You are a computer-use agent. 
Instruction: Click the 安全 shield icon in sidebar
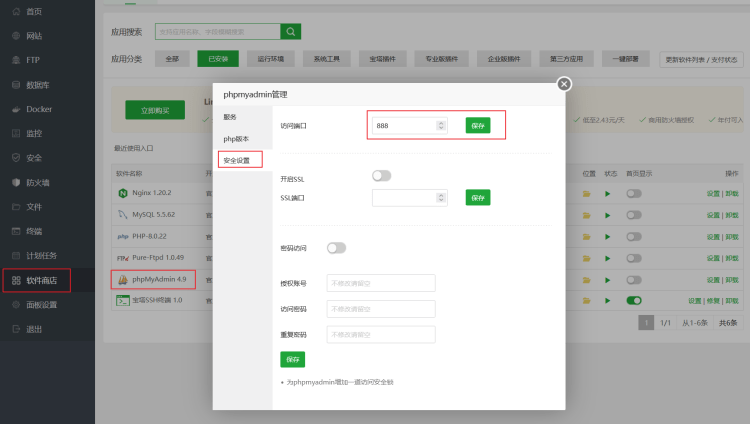16,157
